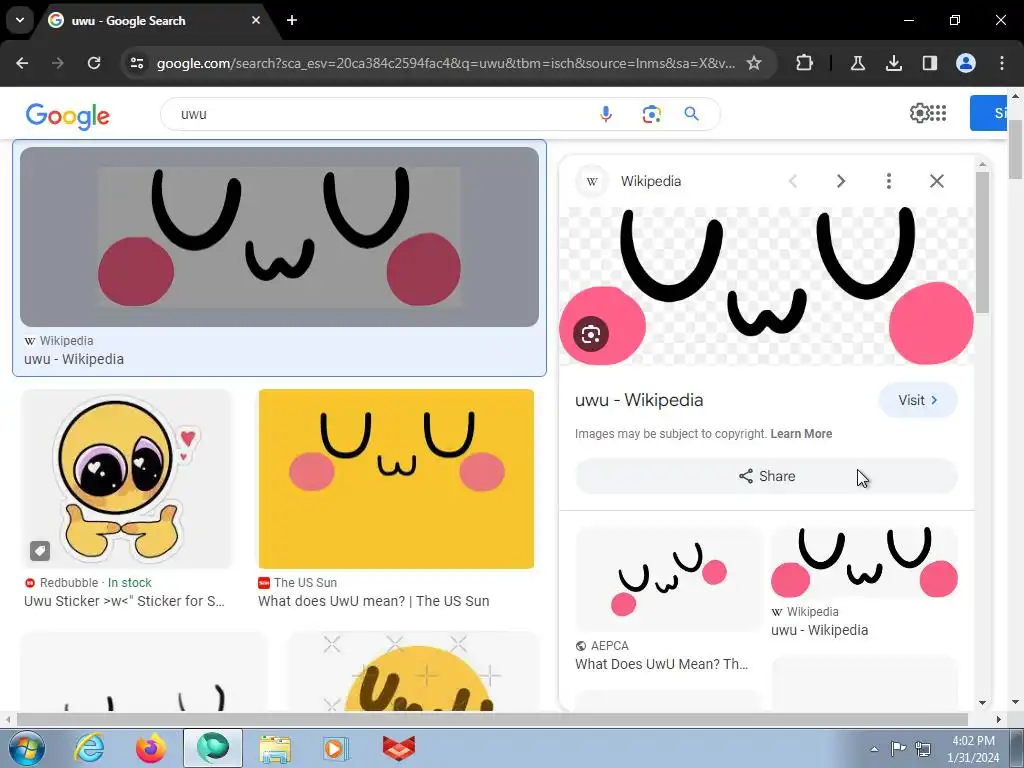This screenshot has width=1024, height=768.
Task: Open The US Sun yellow uwu thumbnail
Action: point(396,479)
